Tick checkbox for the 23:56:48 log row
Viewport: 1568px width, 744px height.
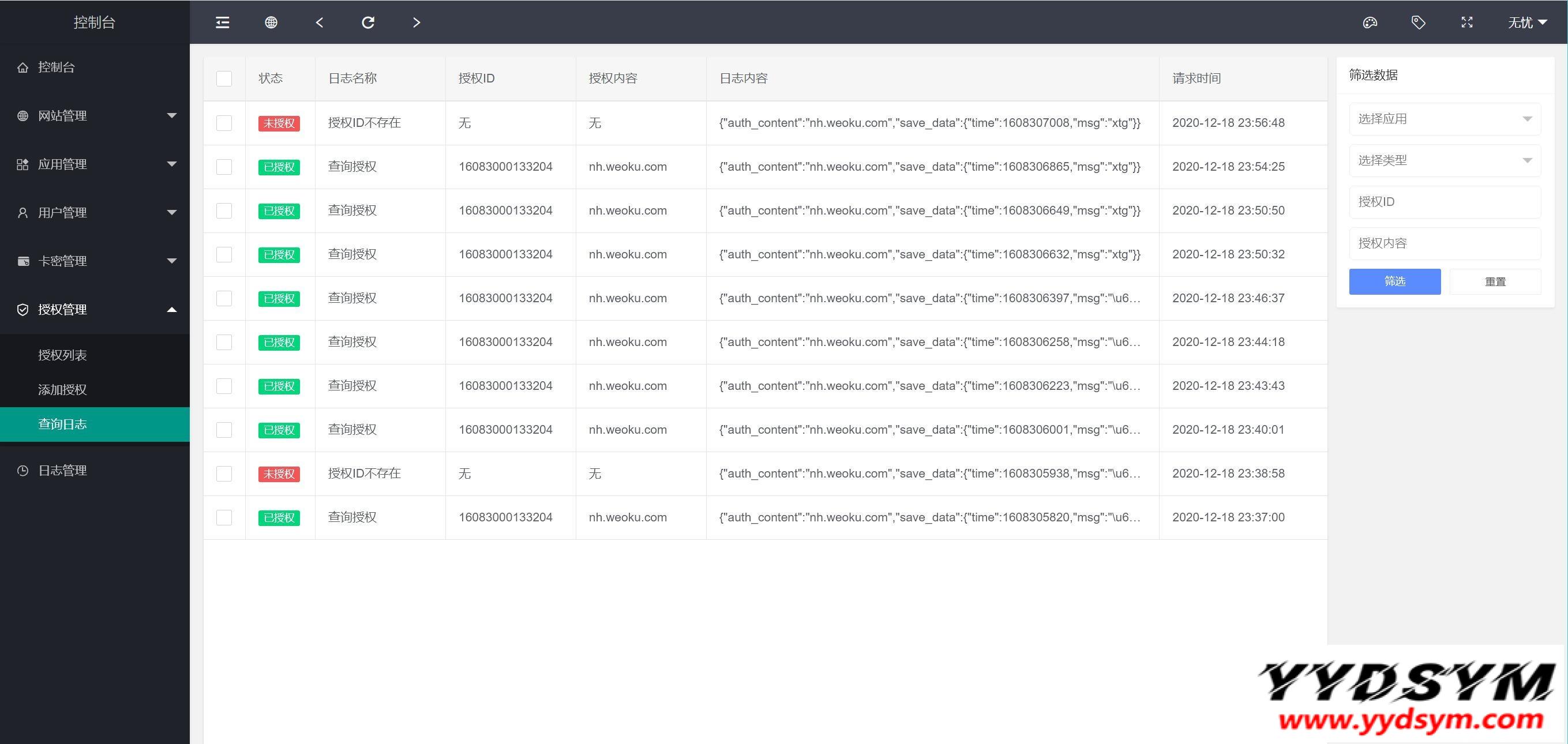pyautogui.click(x=224, y=123)
